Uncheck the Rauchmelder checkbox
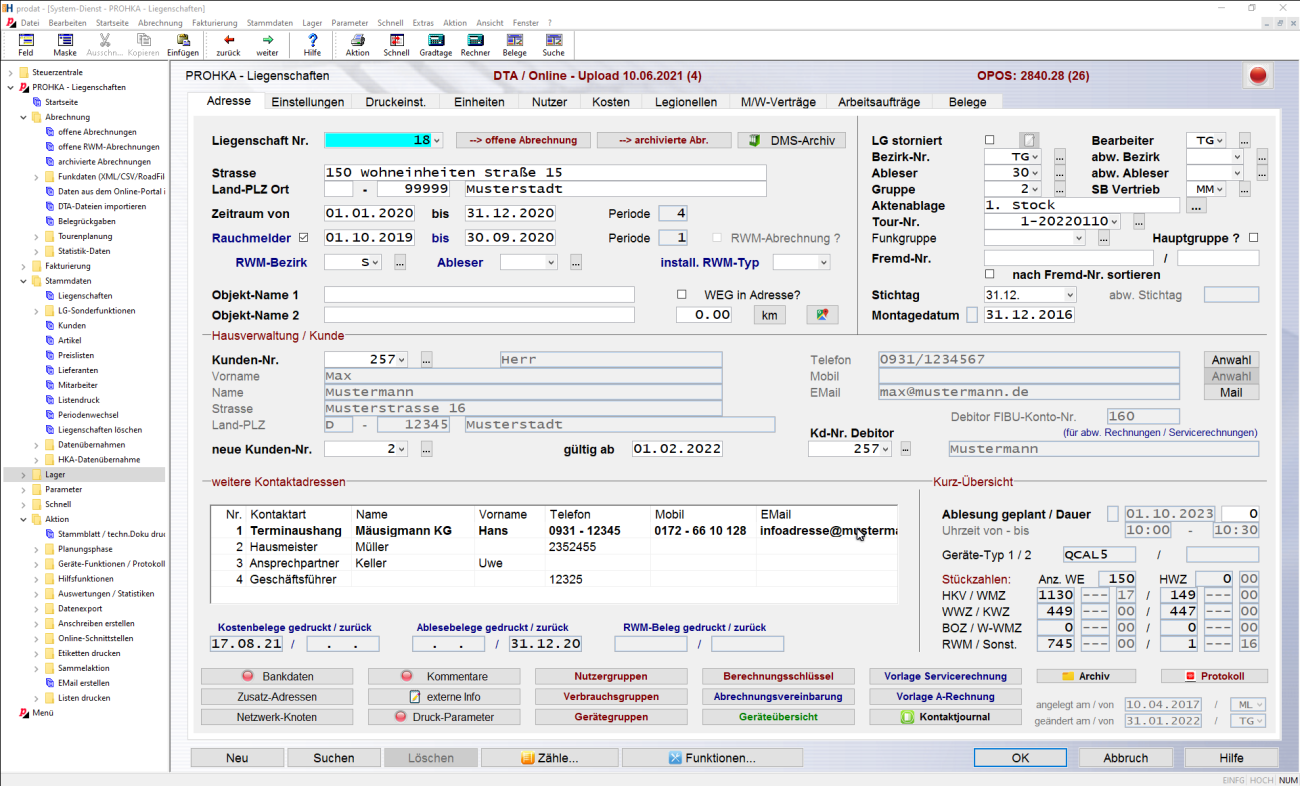 click(x=304, y=238)
